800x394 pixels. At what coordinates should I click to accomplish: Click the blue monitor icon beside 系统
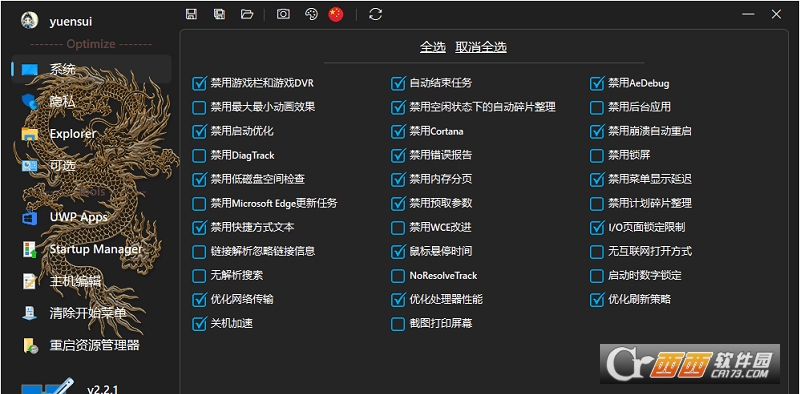[30, 70]
